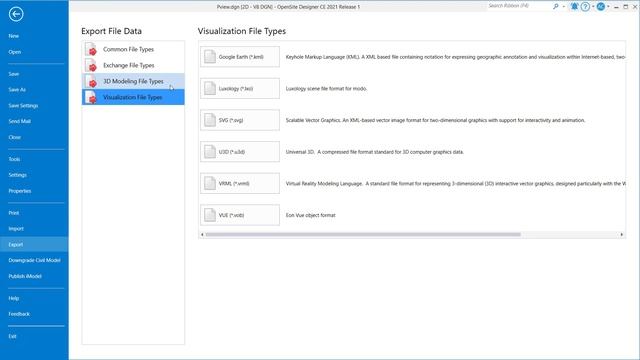Close the current file from sidebar

(15, 137)
